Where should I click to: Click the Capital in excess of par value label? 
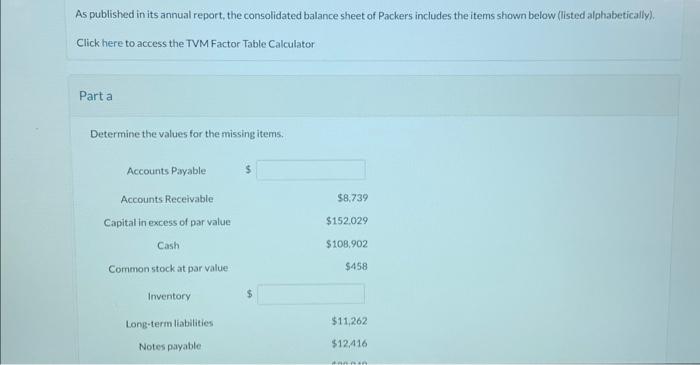pyautogui.click(x=167, y=222)
